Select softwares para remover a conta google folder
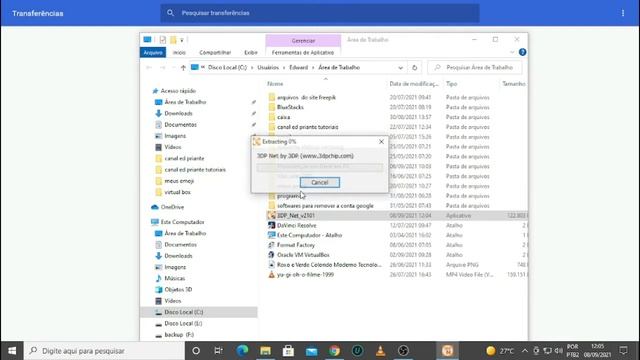 [325, 206]
